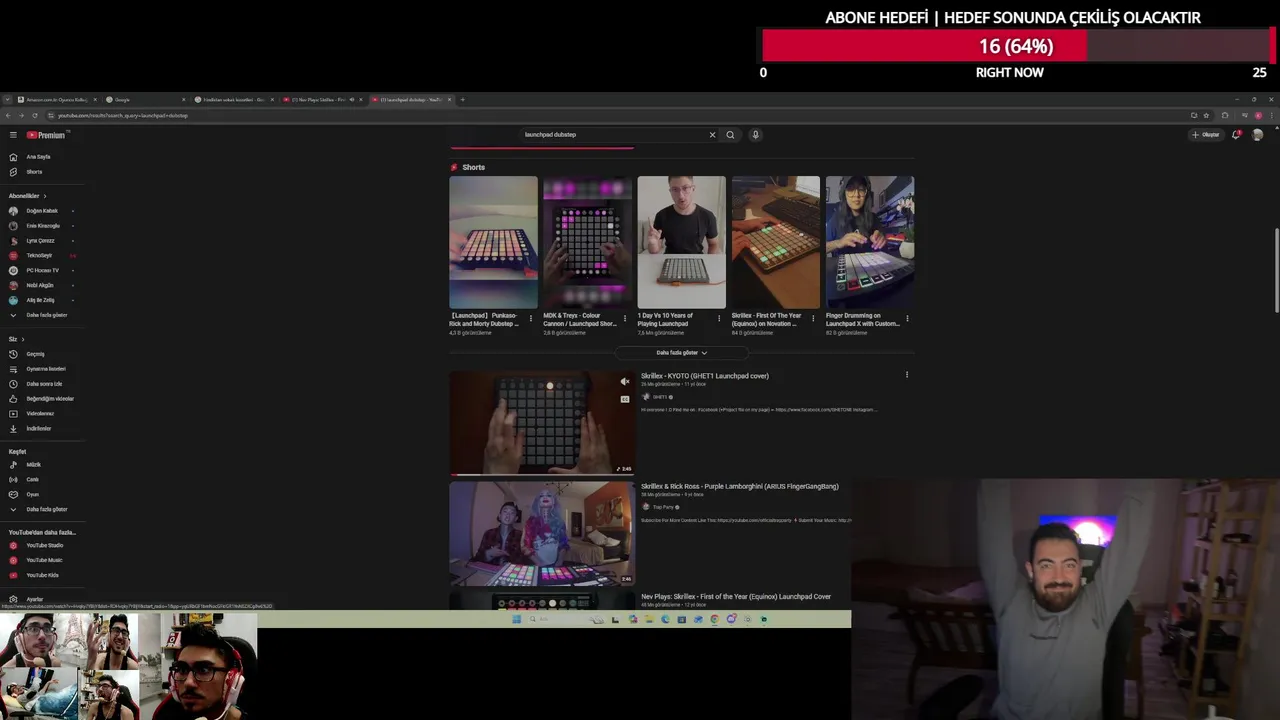Open Doğan Kabak subscription channel
The image size is (1280, 720).
click(41, 211)
